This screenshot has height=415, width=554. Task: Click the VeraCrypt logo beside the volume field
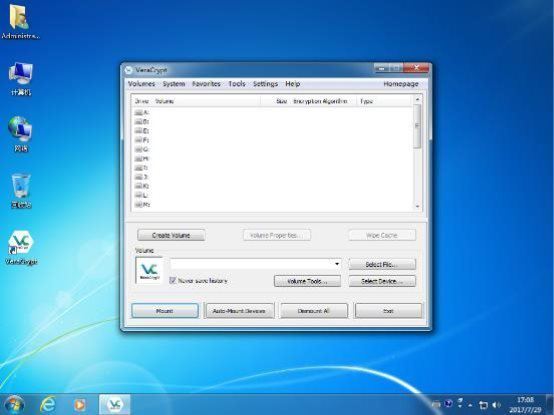[149, 271]
